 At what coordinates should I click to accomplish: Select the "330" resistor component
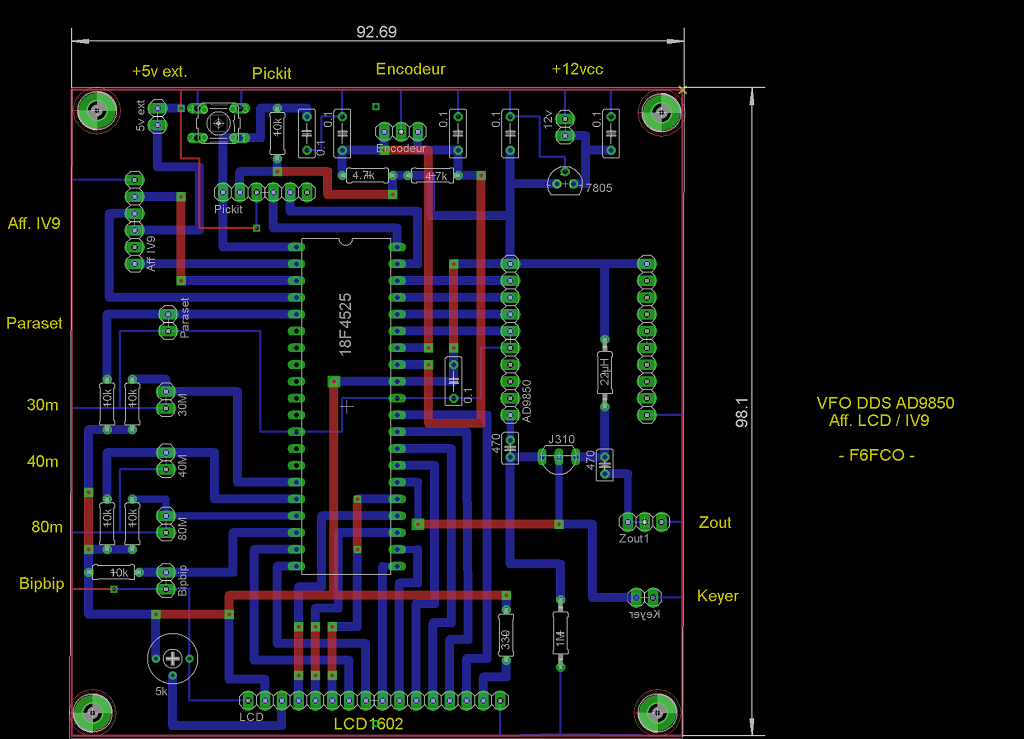tap(505, 635)
